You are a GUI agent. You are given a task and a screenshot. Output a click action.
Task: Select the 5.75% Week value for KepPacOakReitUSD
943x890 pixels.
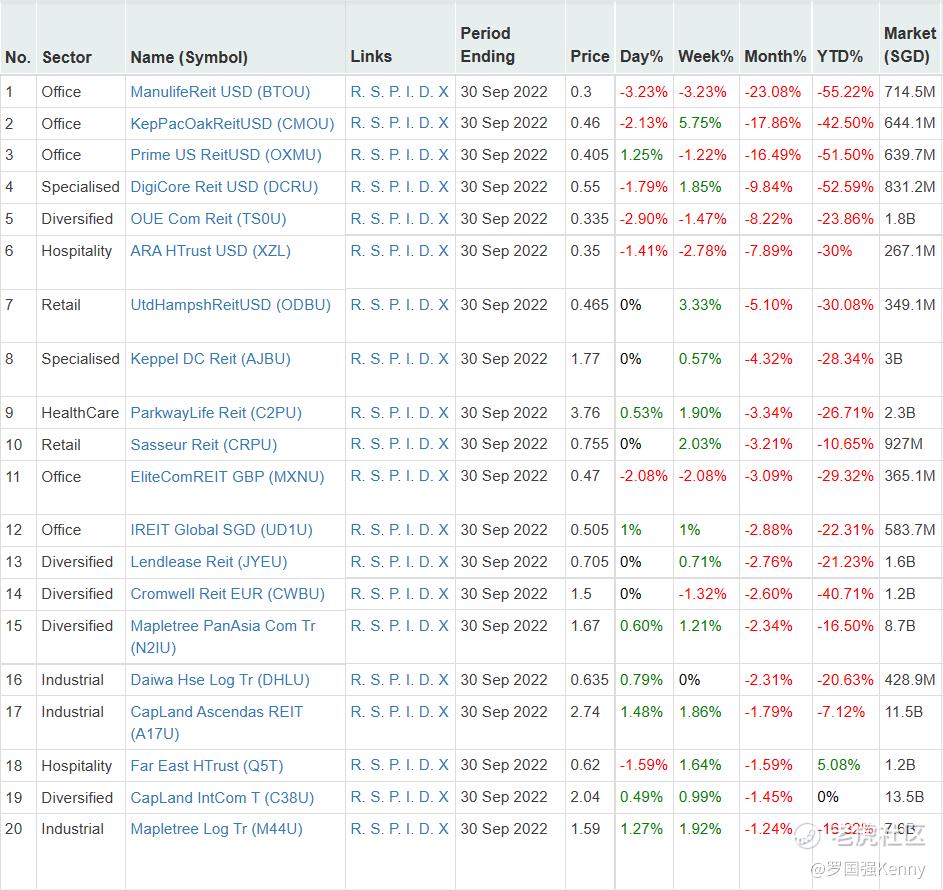pyautogui.click(x=700, y=123)
